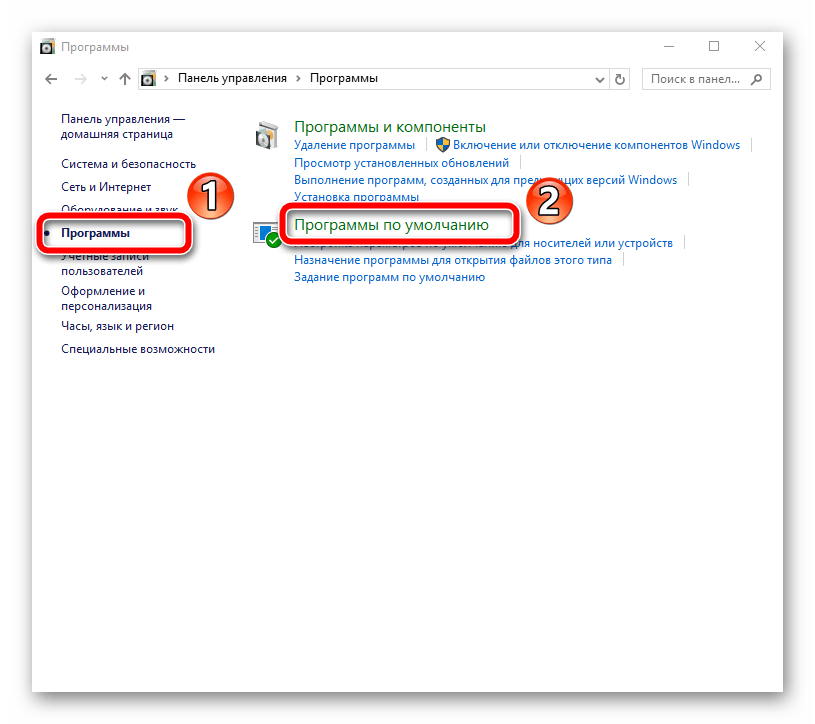Click the refresh button in address bar

tap(620, 78)
